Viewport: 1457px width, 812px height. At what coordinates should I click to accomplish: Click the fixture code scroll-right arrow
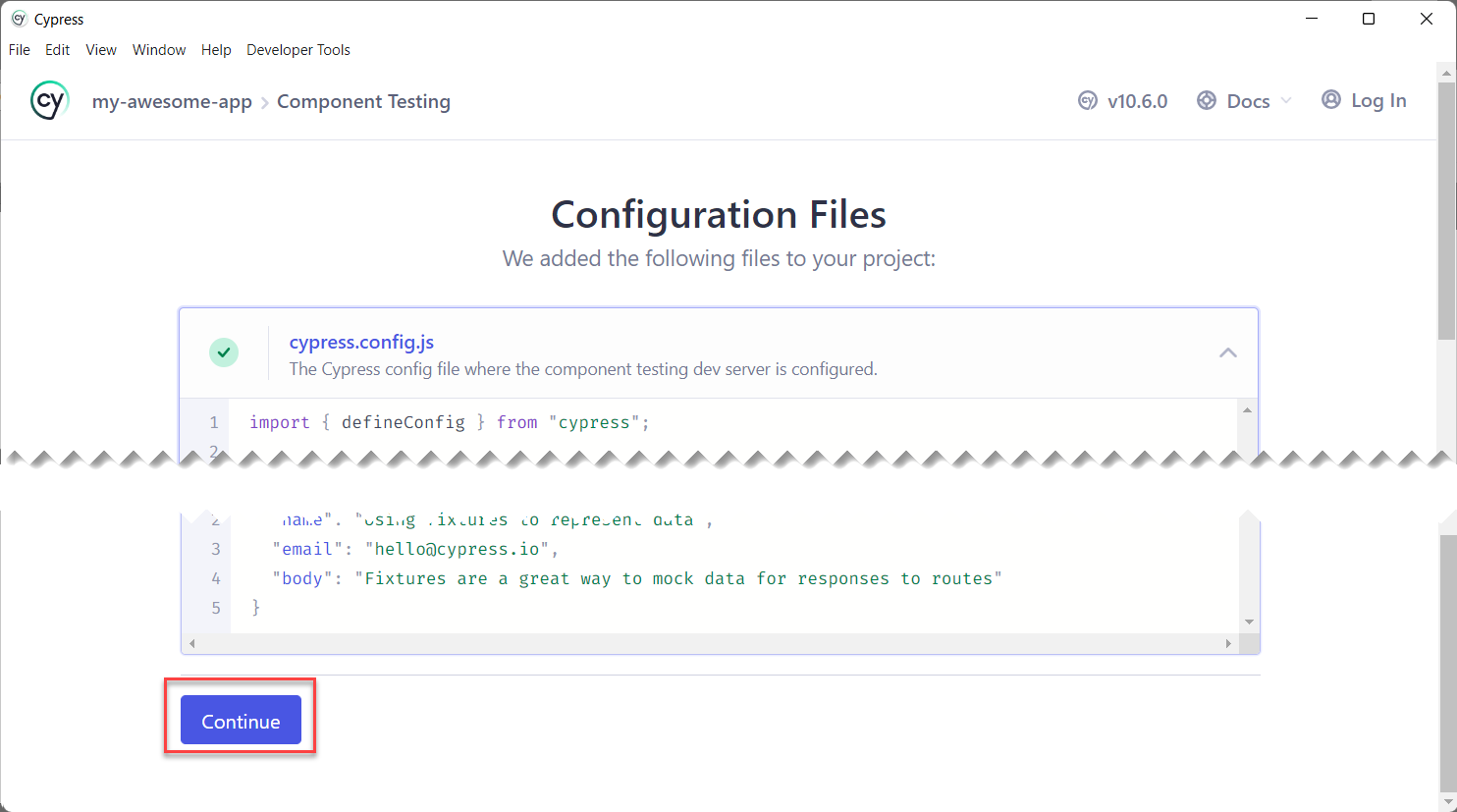point(1228,644)
